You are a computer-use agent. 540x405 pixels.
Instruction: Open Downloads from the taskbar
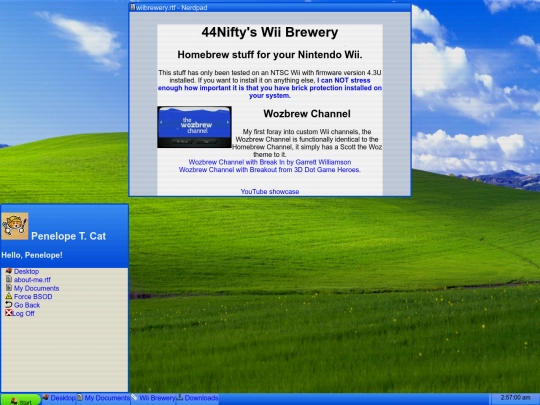[198, 398]
